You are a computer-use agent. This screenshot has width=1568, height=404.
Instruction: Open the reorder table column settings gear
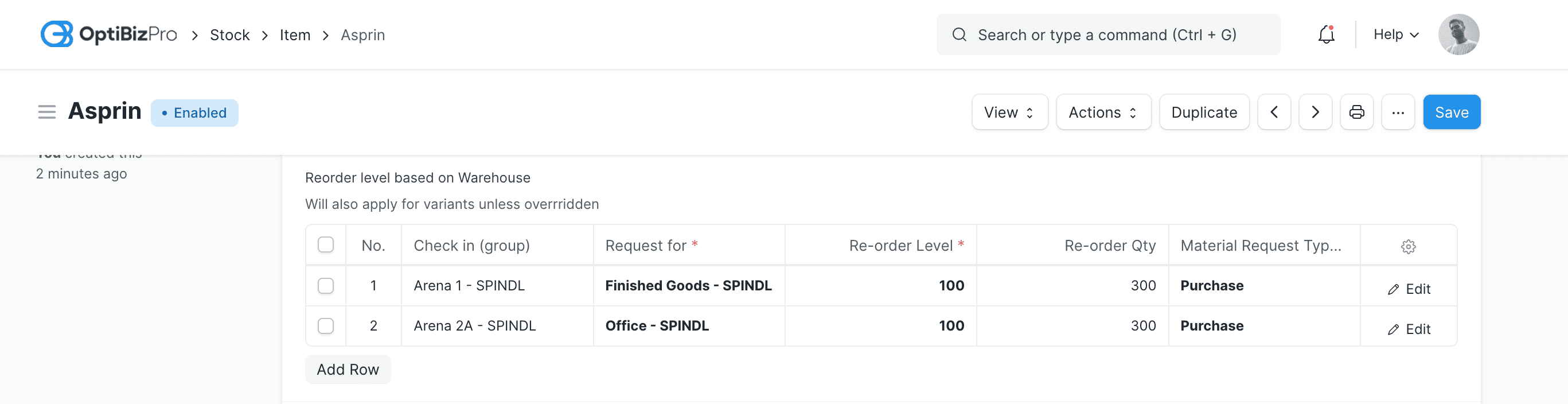tap(1409, 246)
